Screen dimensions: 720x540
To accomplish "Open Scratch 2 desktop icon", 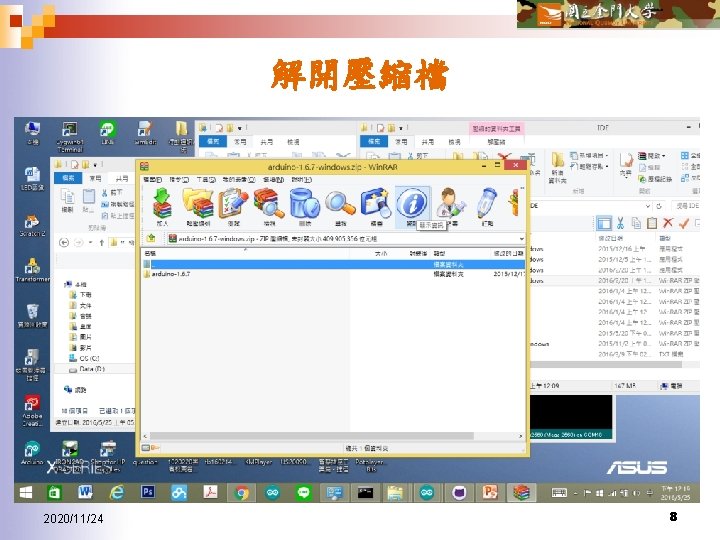I will tap(32, 226).
